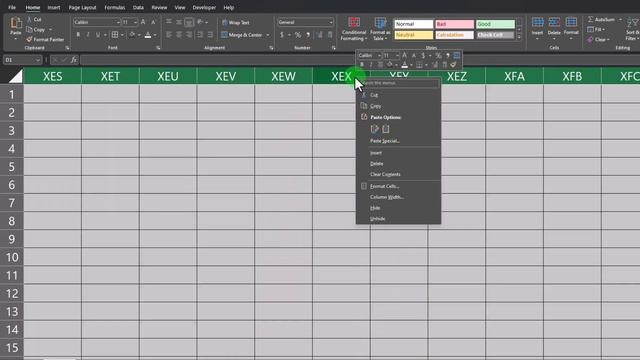Viewport: 640px width, 360px height.
Task: Toggle Bold in the ribbon Font group
Action: tap(78, 35)
